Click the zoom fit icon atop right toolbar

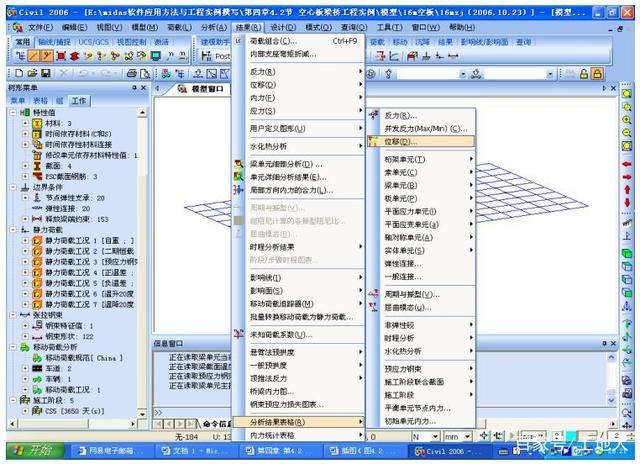[x=626, y=94]
